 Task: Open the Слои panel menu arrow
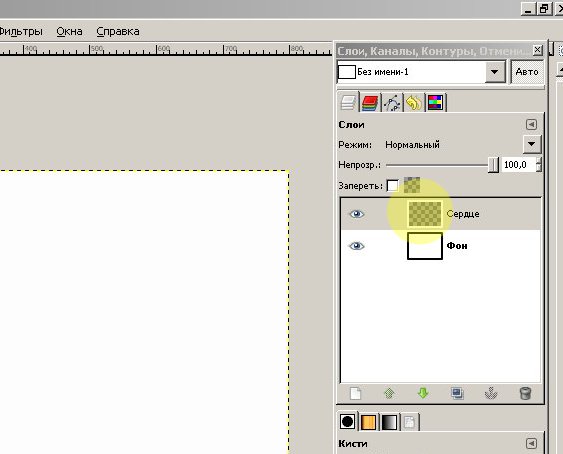point(531,124)
